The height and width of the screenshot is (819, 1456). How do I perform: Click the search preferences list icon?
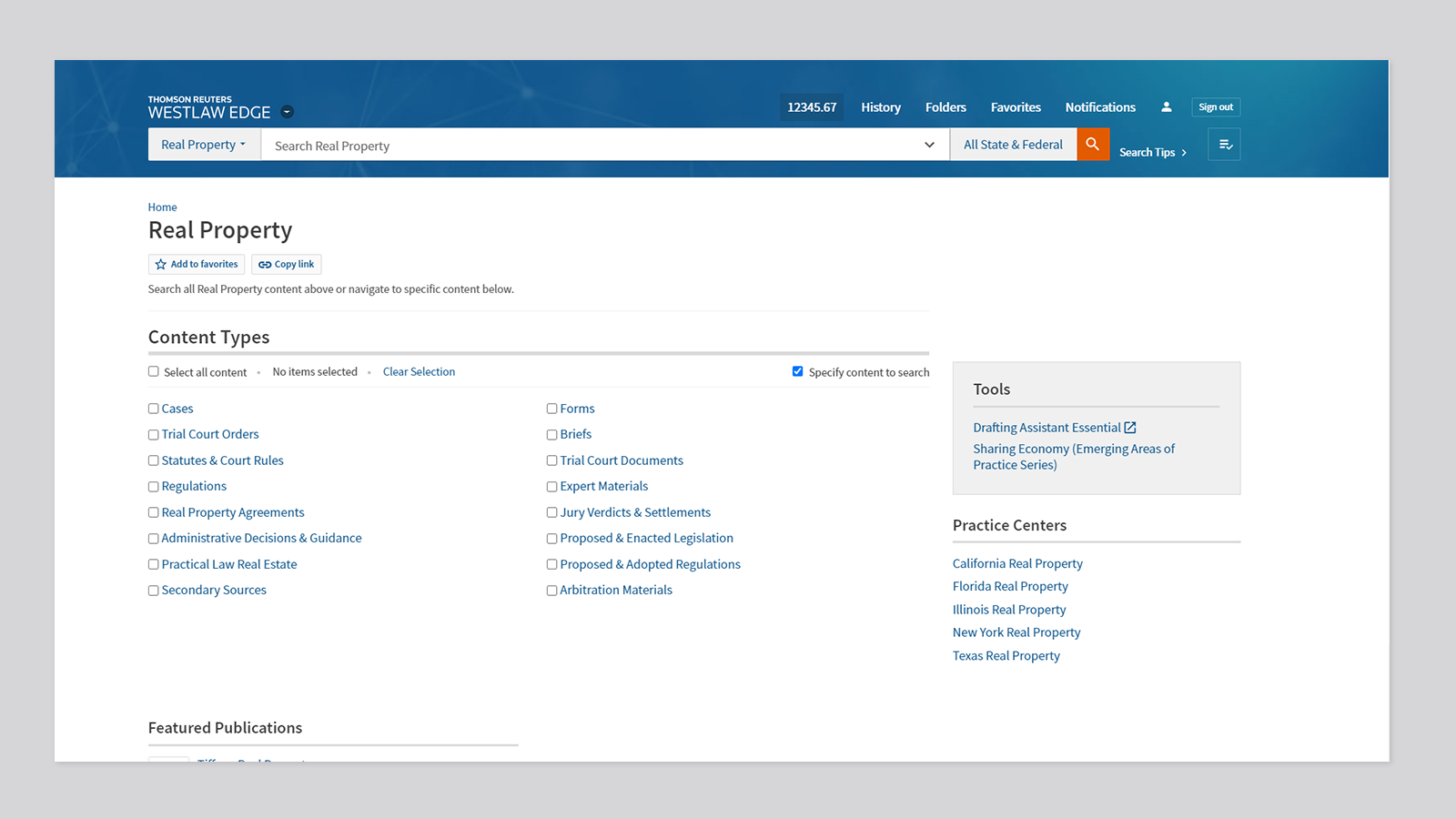(x=1224, y=145)
